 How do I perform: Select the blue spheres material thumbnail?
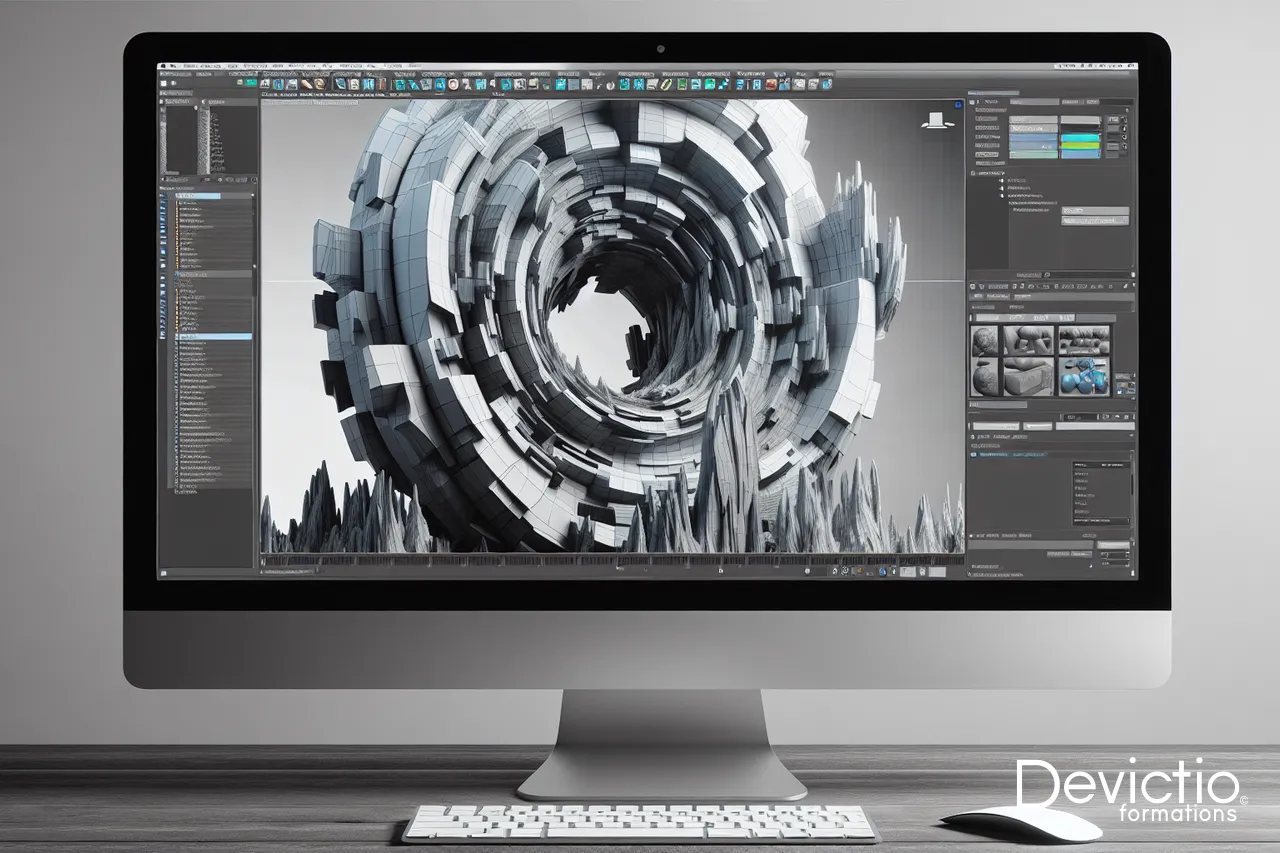click(1084, 376)
